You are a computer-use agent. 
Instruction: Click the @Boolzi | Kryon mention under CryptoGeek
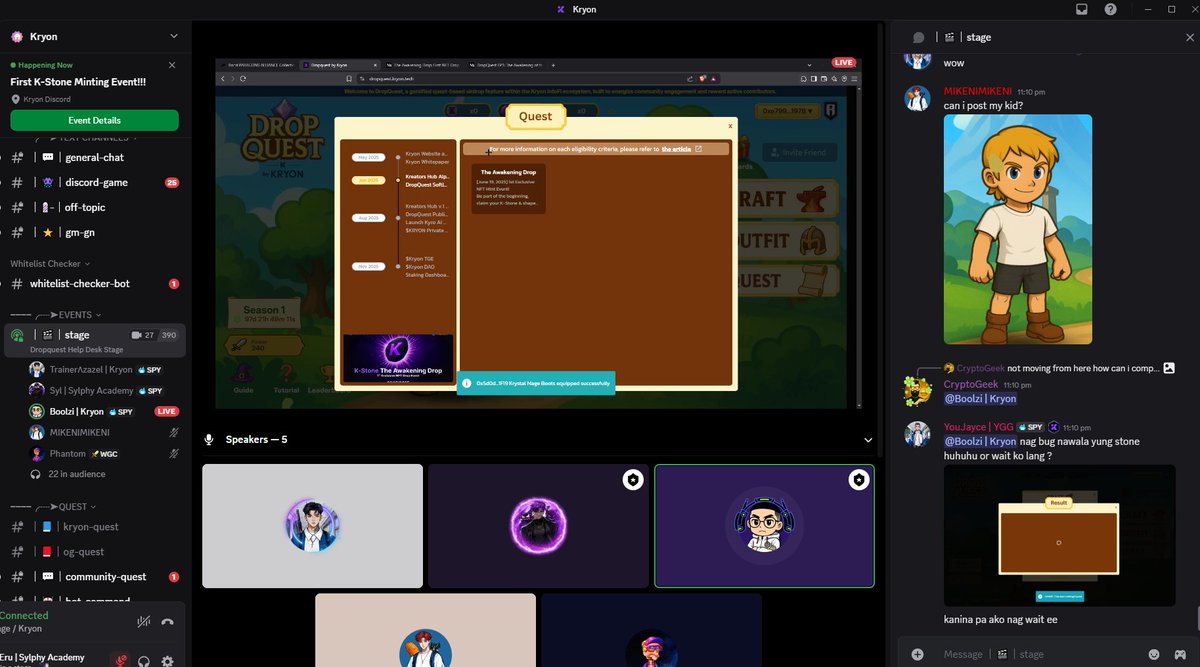[x=980, y=399]
